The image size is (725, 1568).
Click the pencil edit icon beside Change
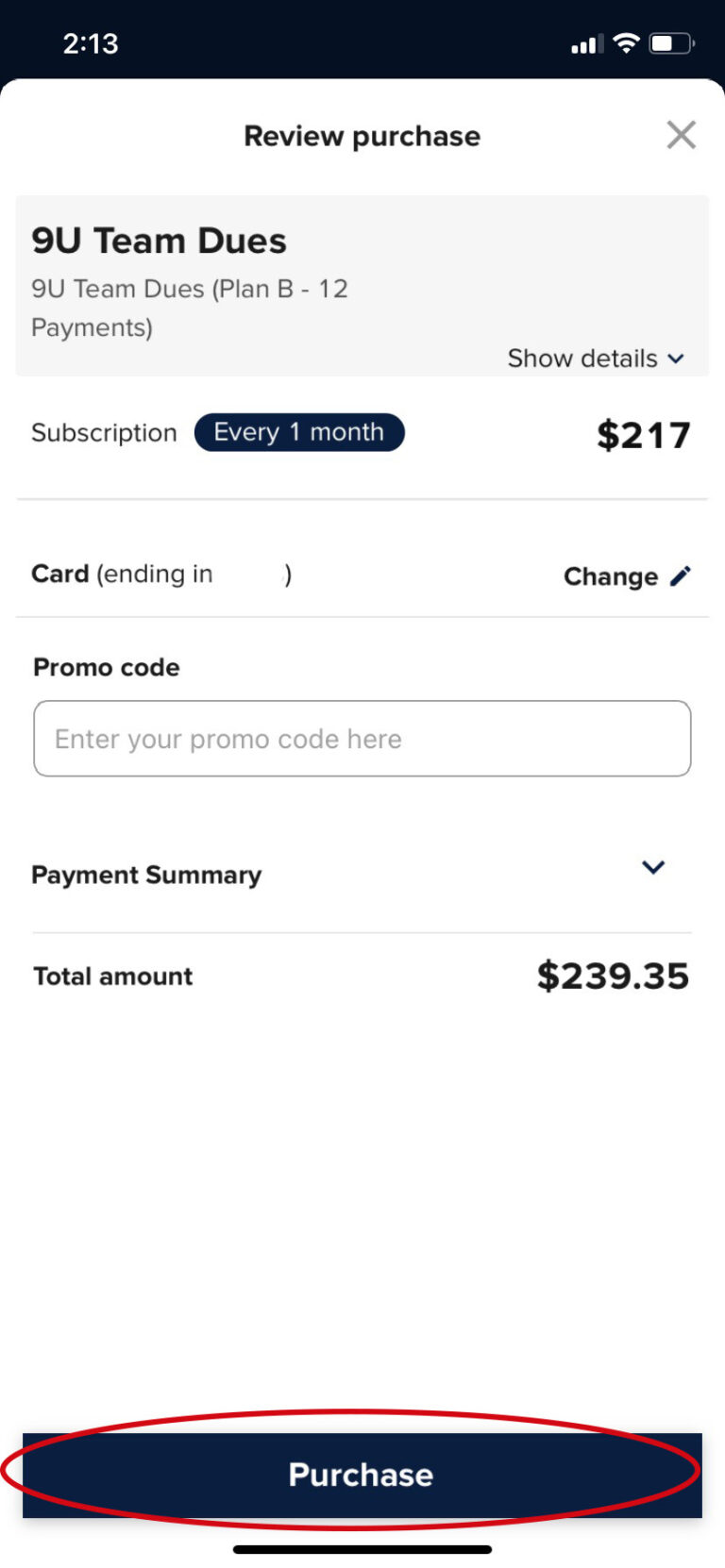click(x=681, y=576)
